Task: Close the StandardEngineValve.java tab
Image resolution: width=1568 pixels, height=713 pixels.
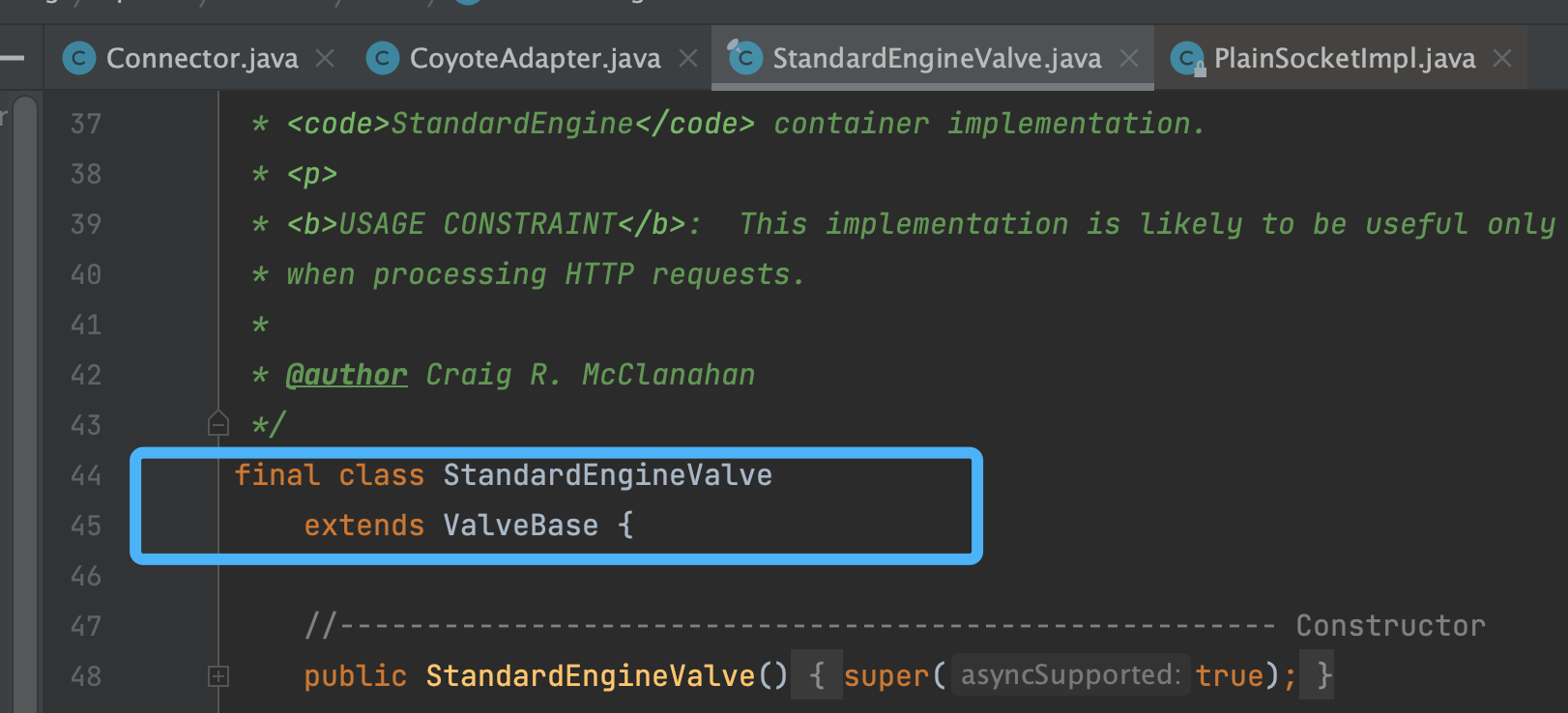Action: (x=1128, y=59)
